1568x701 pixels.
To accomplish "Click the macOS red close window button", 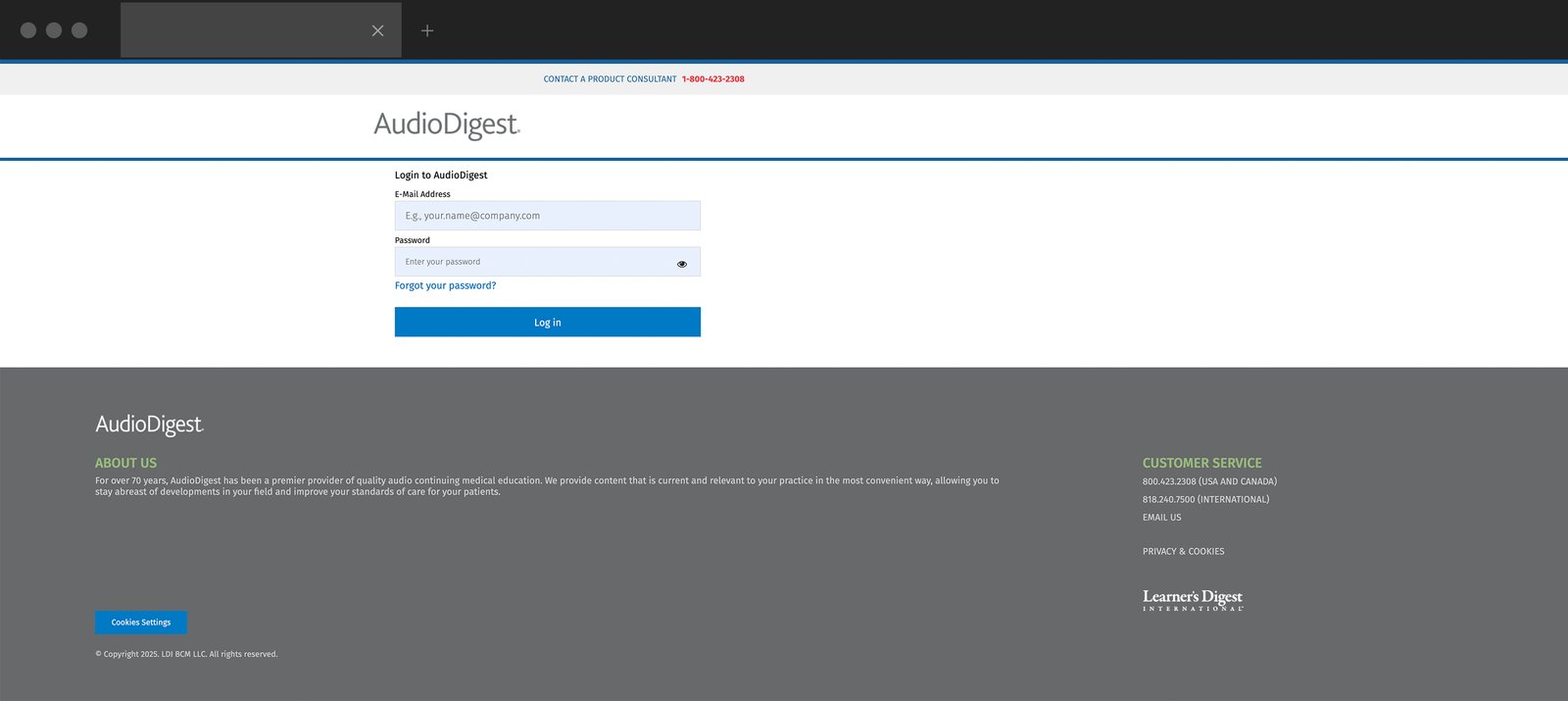I will coord(28,30).
